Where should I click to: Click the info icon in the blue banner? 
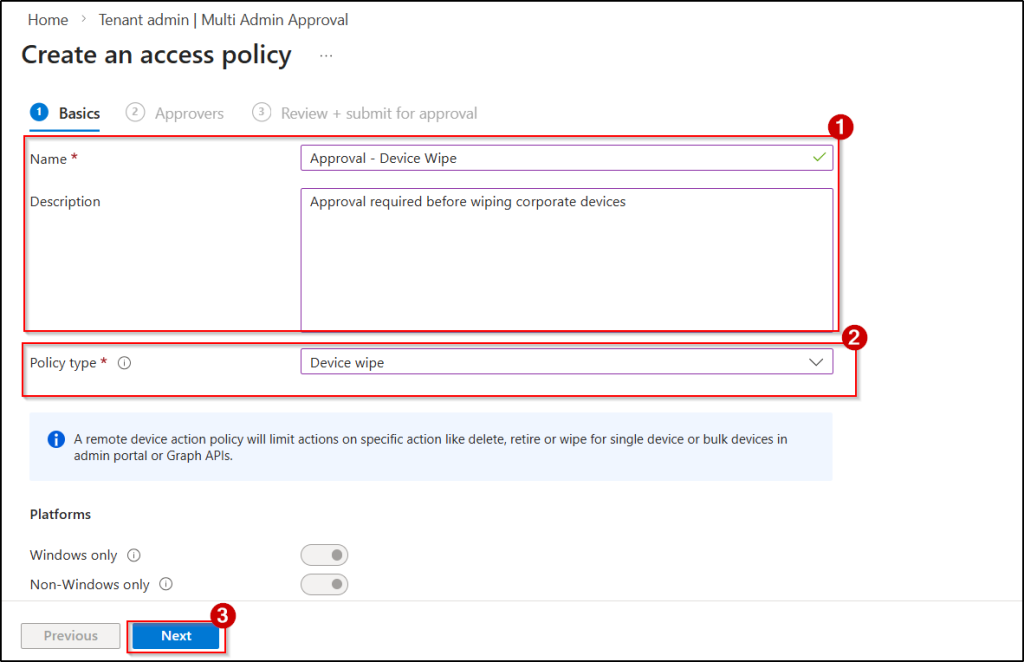point(56,439)
